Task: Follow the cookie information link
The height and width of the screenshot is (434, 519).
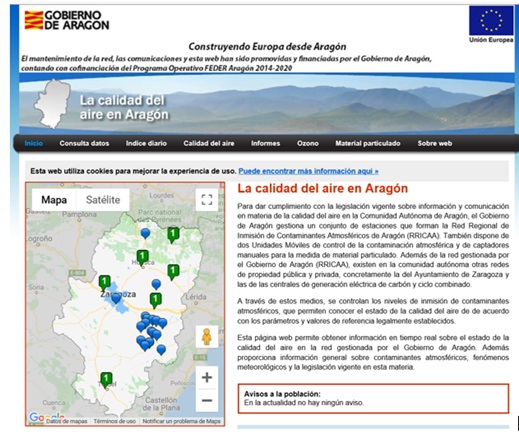Action: pyautogui.click(x=308, y=171)
